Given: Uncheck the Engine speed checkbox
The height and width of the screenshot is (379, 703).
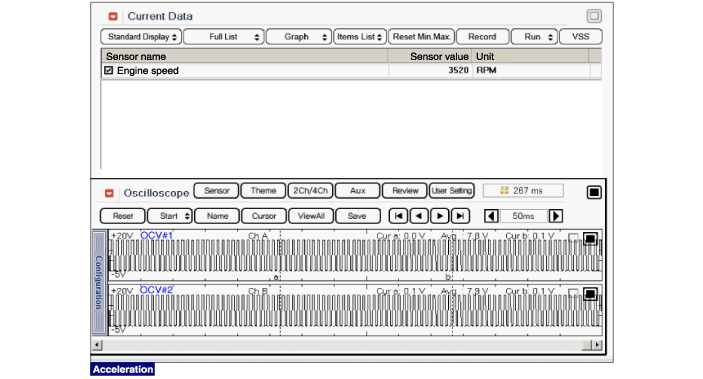Looking at the screenshot, I should pos(108,70).
